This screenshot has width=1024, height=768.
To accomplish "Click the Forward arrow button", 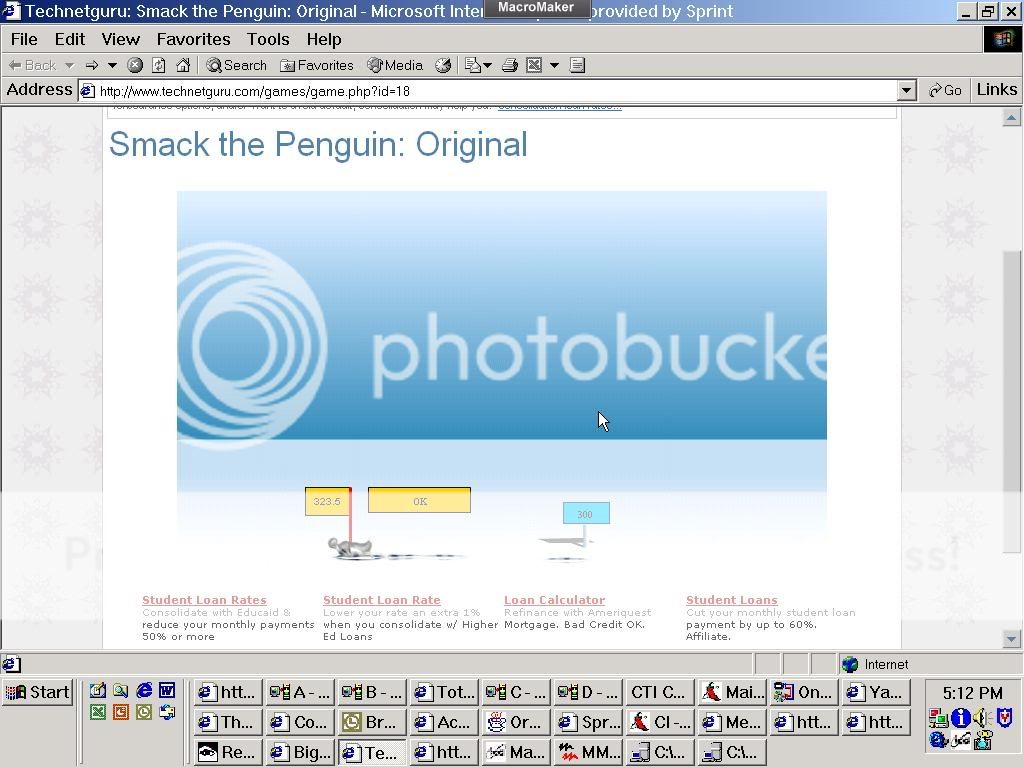I will (x=92, y=65).
